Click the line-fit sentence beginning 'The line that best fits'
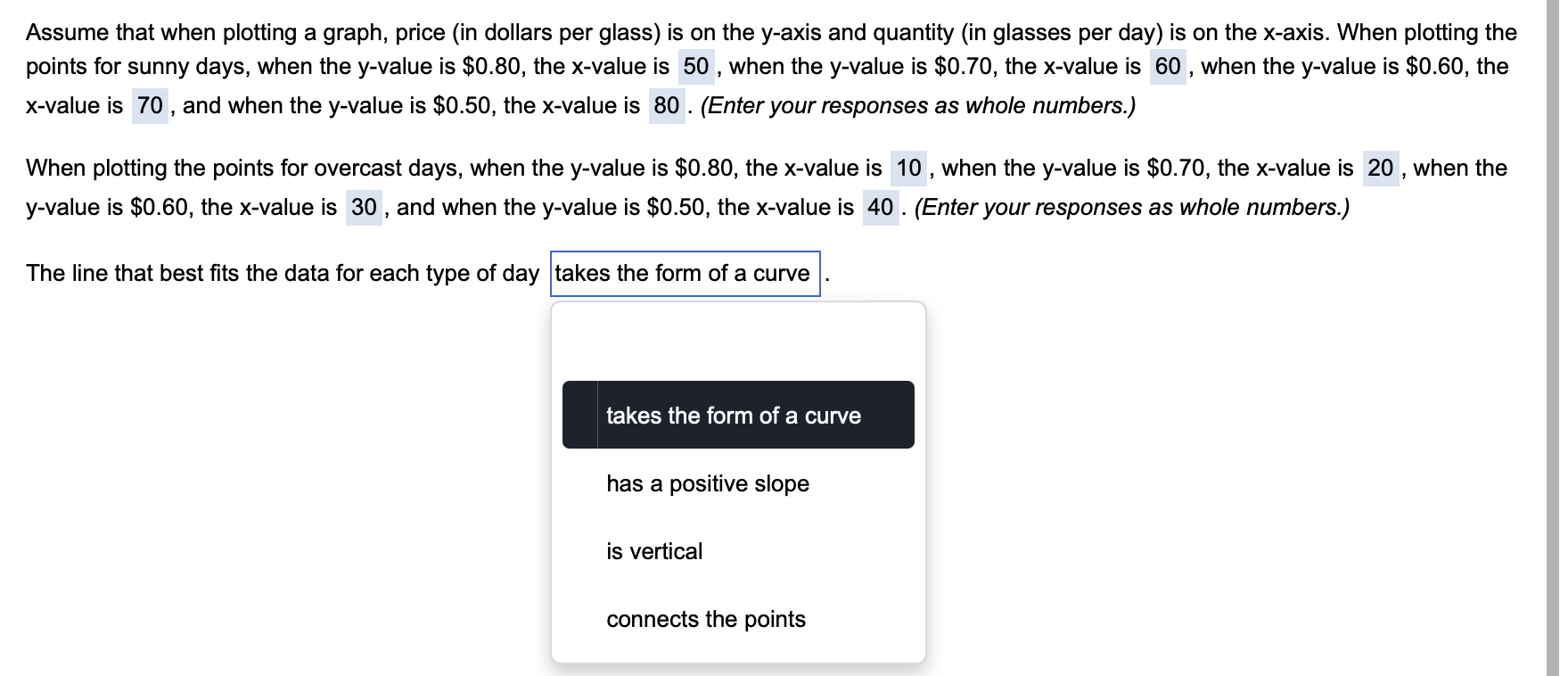This screenshot has height=676, width=1568. tap(267, 273)
